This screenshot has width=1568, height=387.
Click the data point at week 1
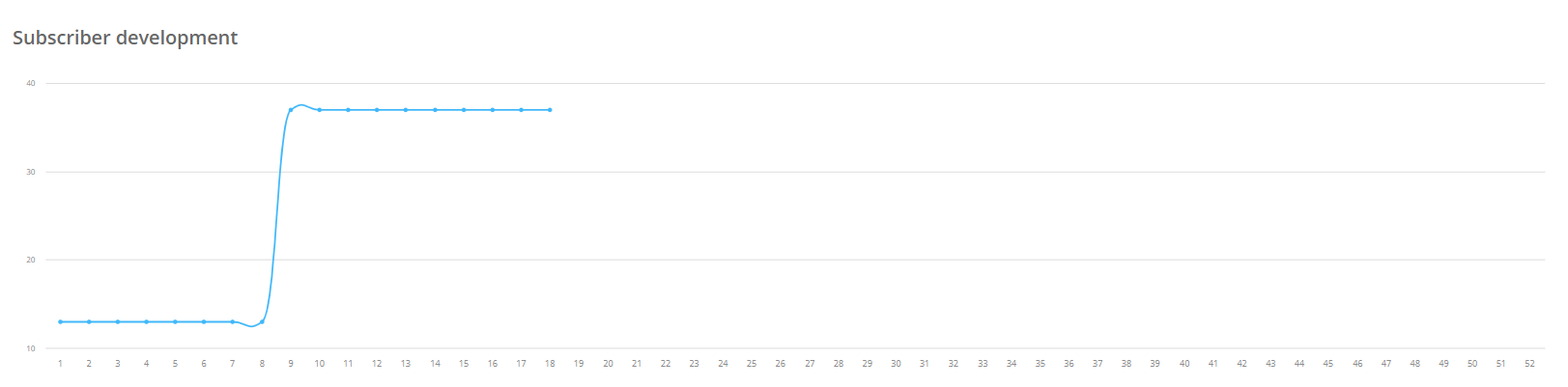click(x=60, y=321)
